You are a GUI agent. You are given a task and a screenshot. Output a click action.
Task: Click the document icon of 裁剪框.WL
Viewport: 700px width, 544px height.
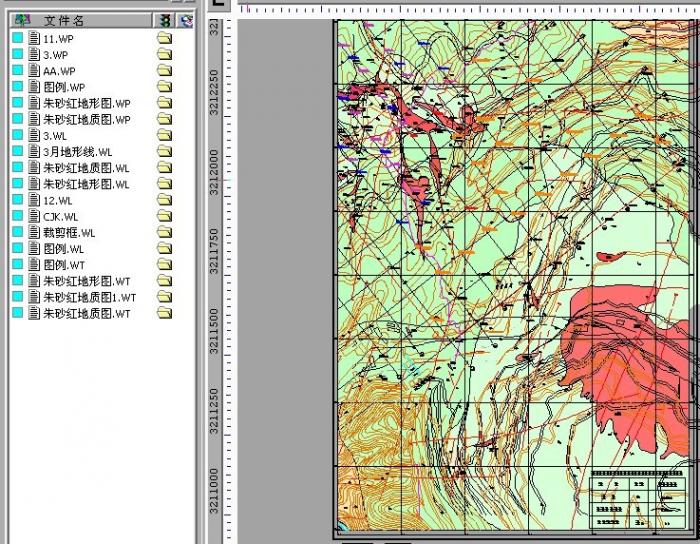[x=35, y=232]
